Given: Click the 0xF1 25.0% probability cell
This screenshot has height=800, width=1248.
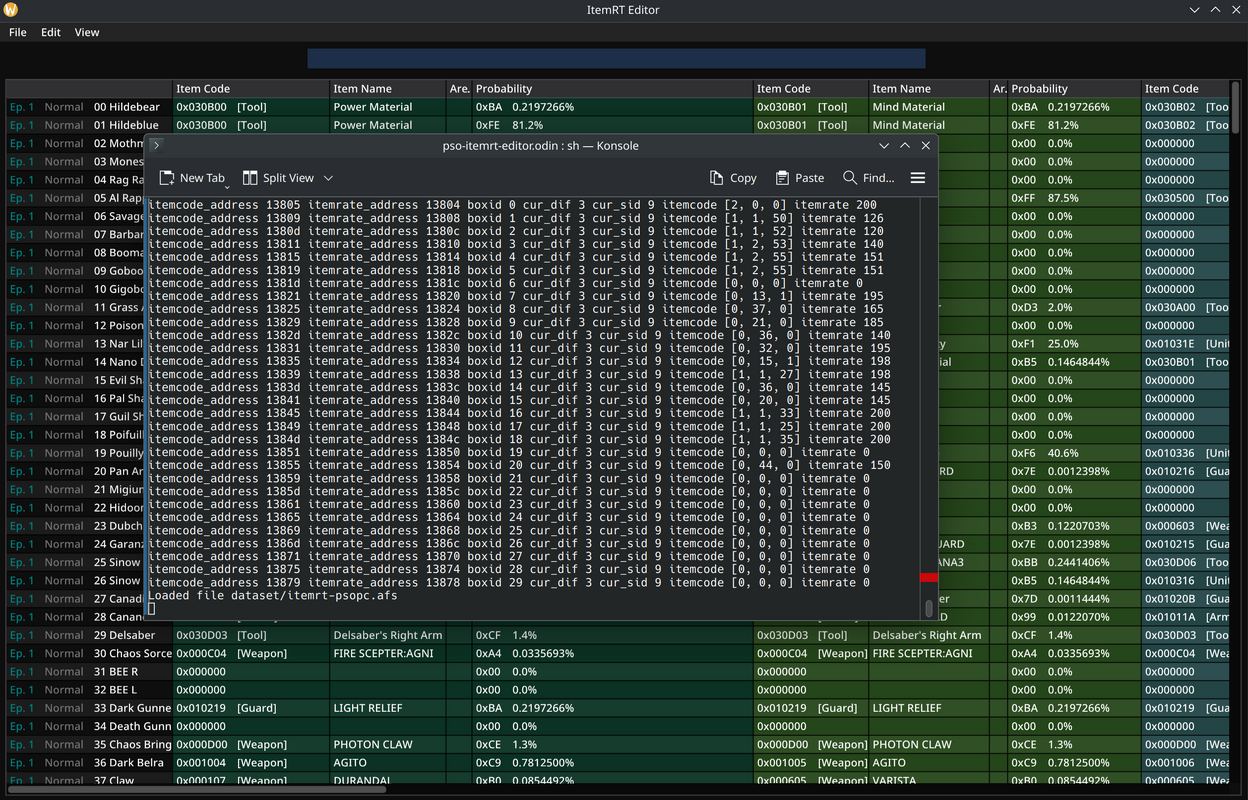Looking at the screenshot, I should 1074,344.
